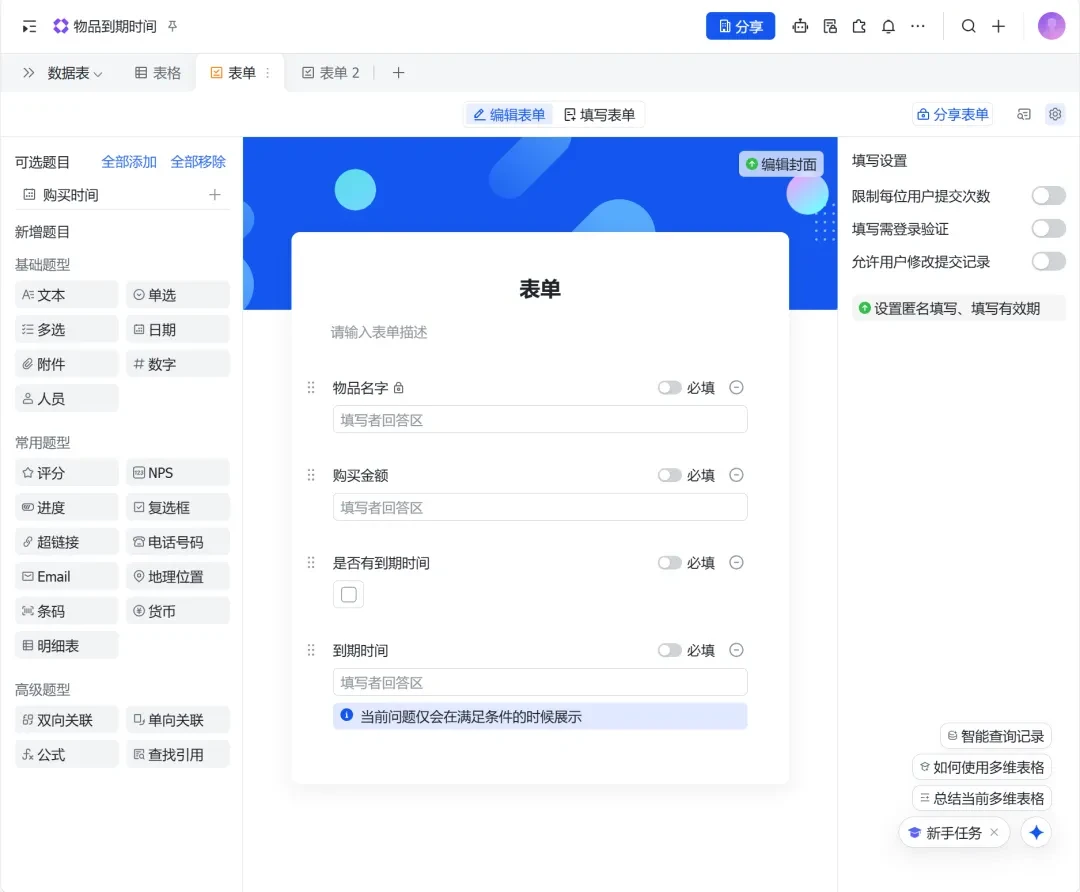Open the user avatar menu
This screenshot has width=1080, height=892.
coord(1051,26)
